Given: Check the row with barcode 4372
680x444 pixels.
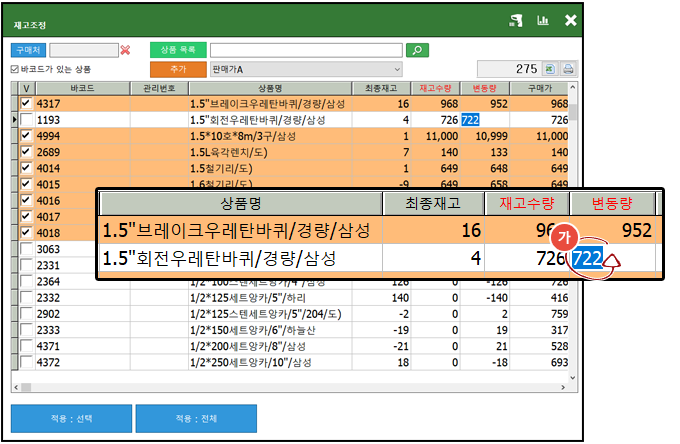Looking at the screenshot, I should pos(26,362).
